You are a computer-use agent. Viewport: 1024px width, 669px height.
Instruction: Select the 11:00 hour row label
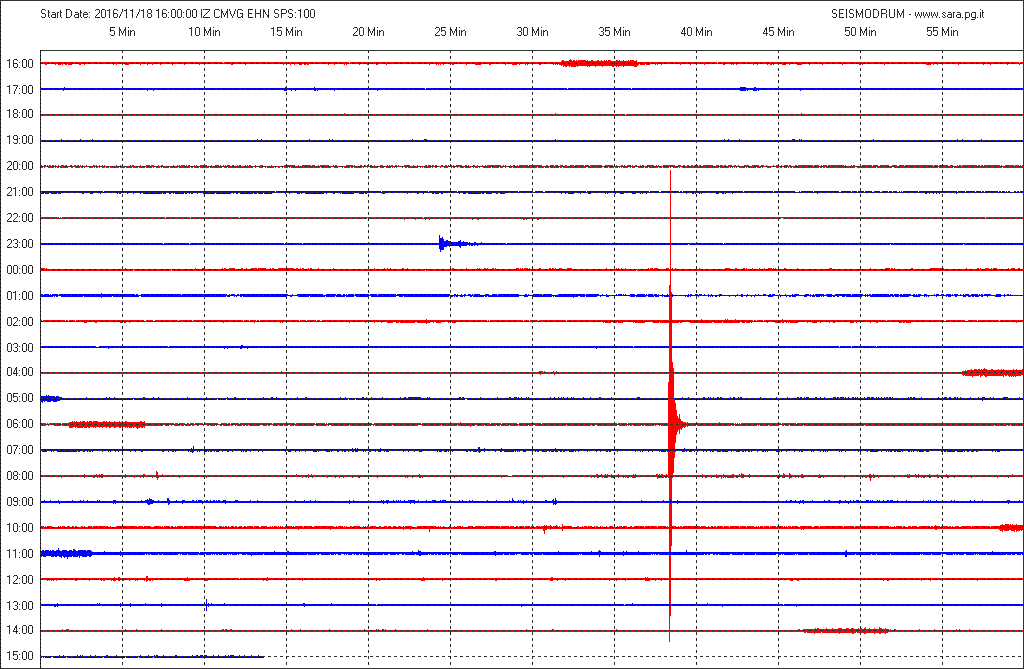pos(20,554)
